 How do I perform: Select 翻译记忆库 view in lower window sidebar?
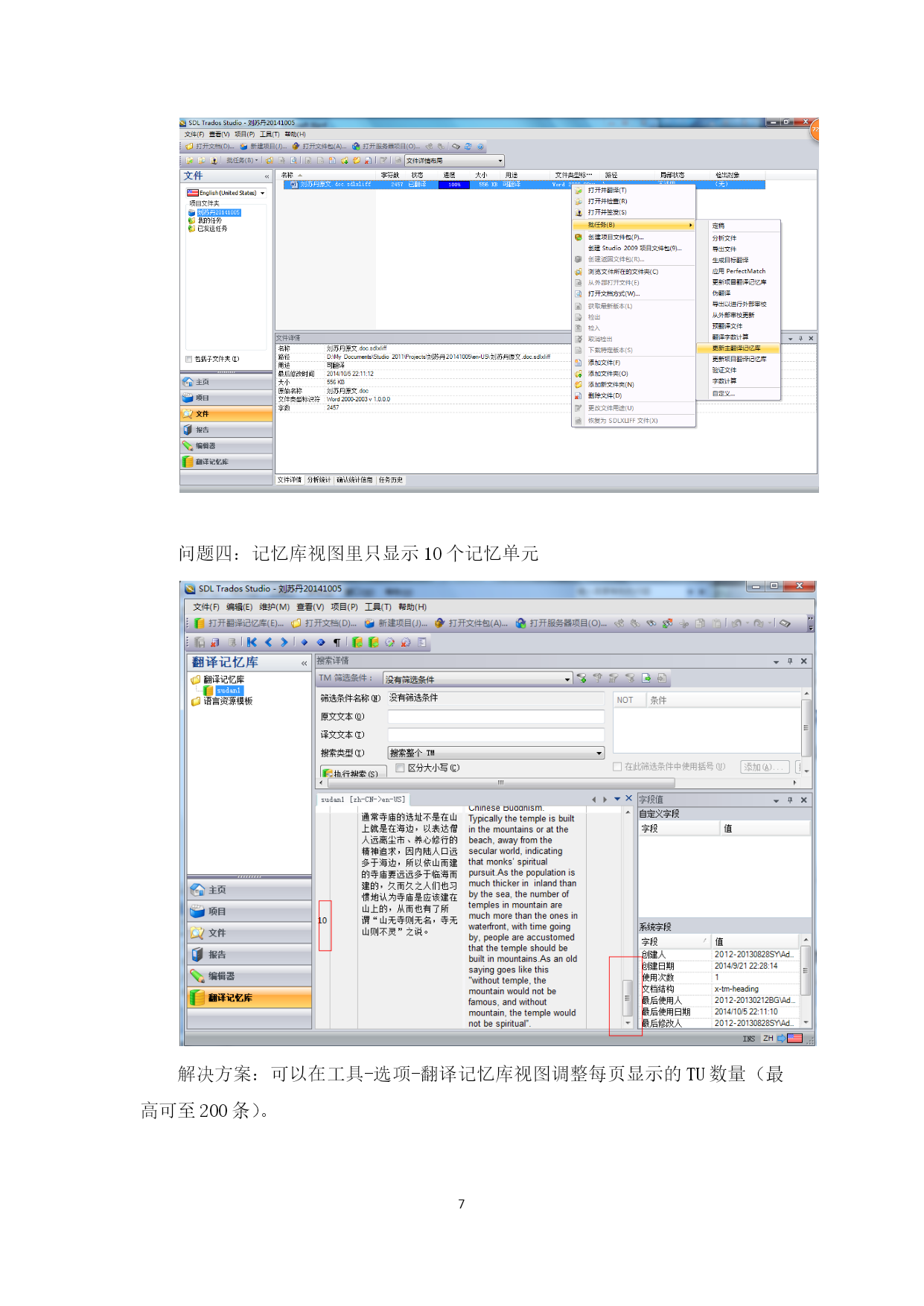(x=249, y=998)
